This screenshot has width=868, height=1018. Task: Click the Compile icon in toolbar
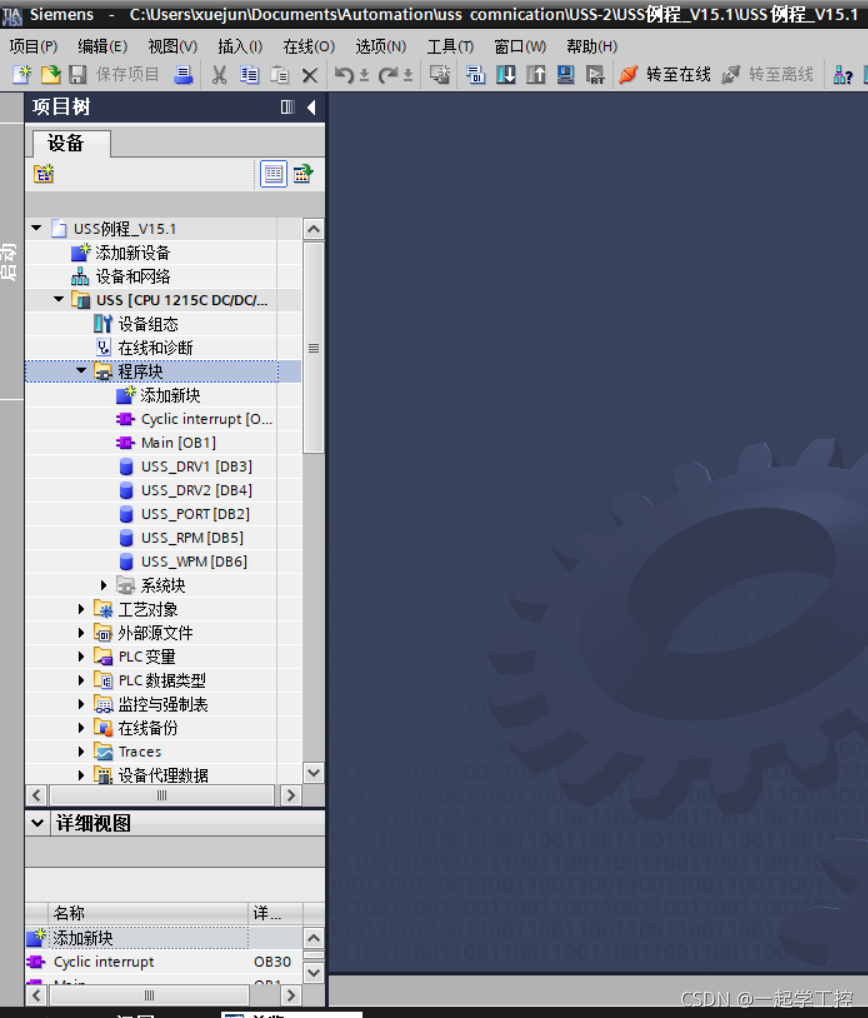[476, 75]
